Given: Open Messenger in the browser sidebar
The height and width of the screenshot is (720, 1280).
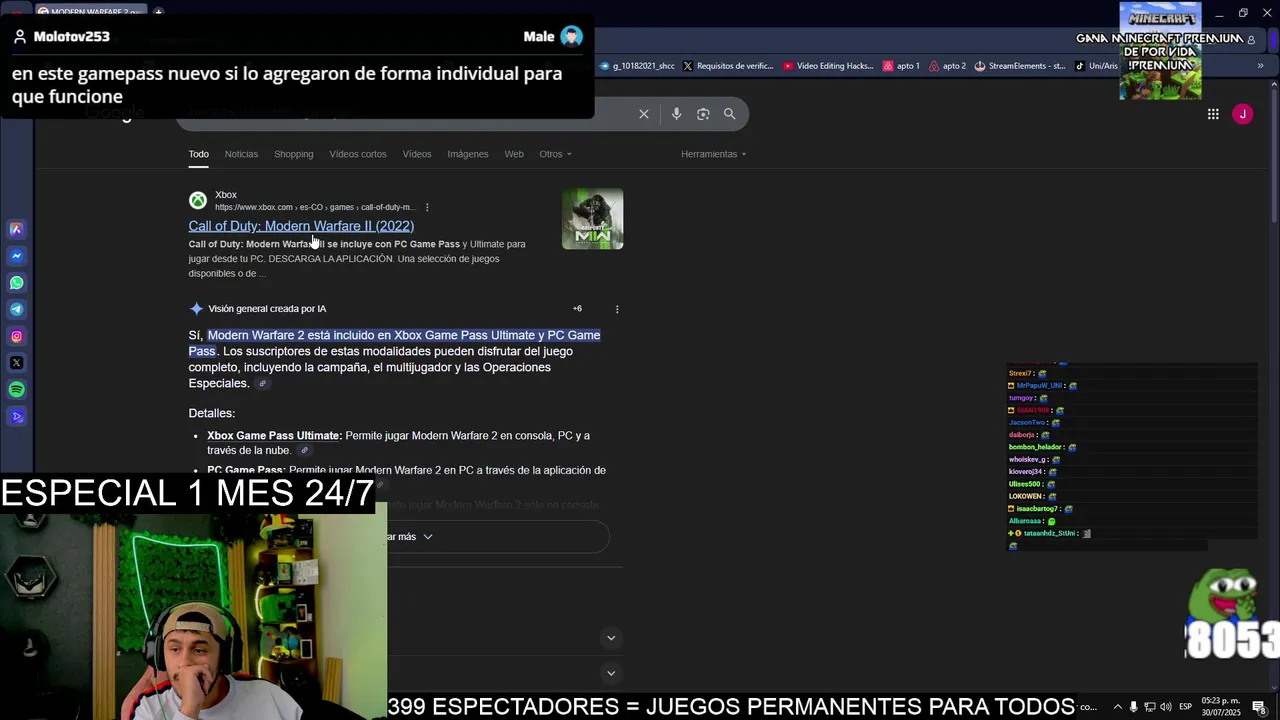Looking at the screenshot, I should (16, 256).
